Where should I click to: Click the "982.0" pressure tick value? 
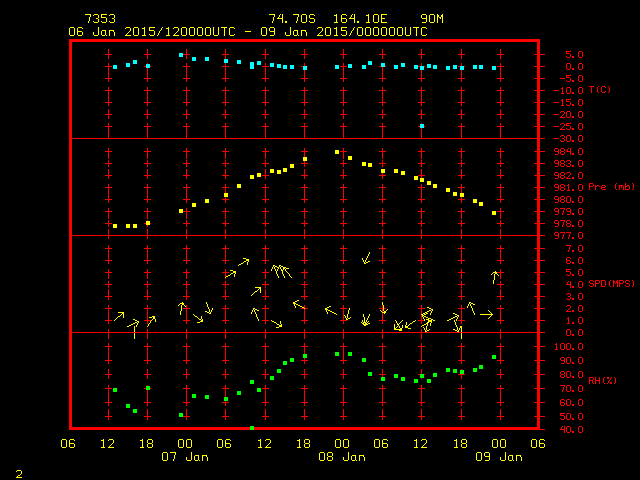[568, 176]
